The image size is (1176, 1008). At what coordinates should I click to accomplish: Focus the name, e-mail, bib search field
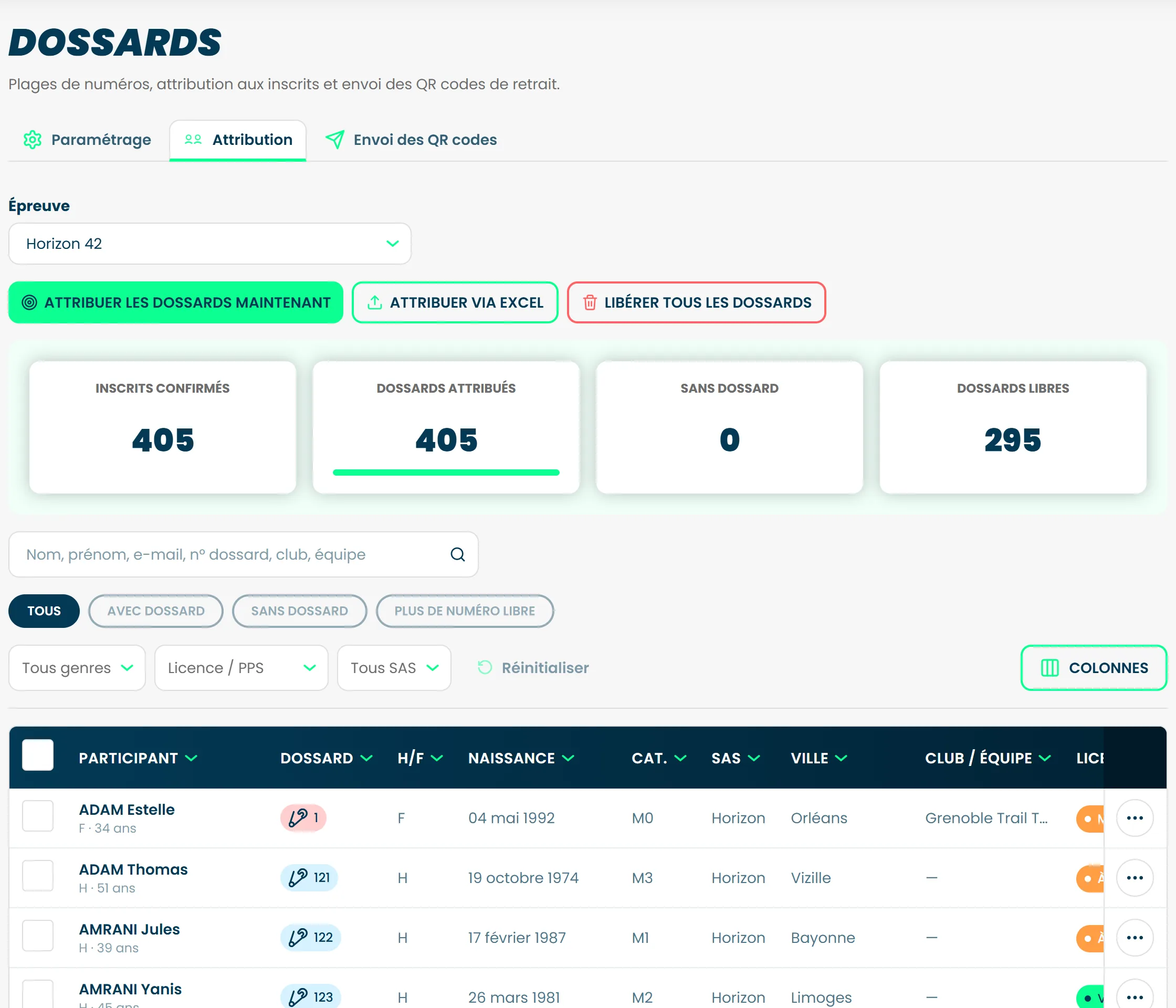coord(244,554)
